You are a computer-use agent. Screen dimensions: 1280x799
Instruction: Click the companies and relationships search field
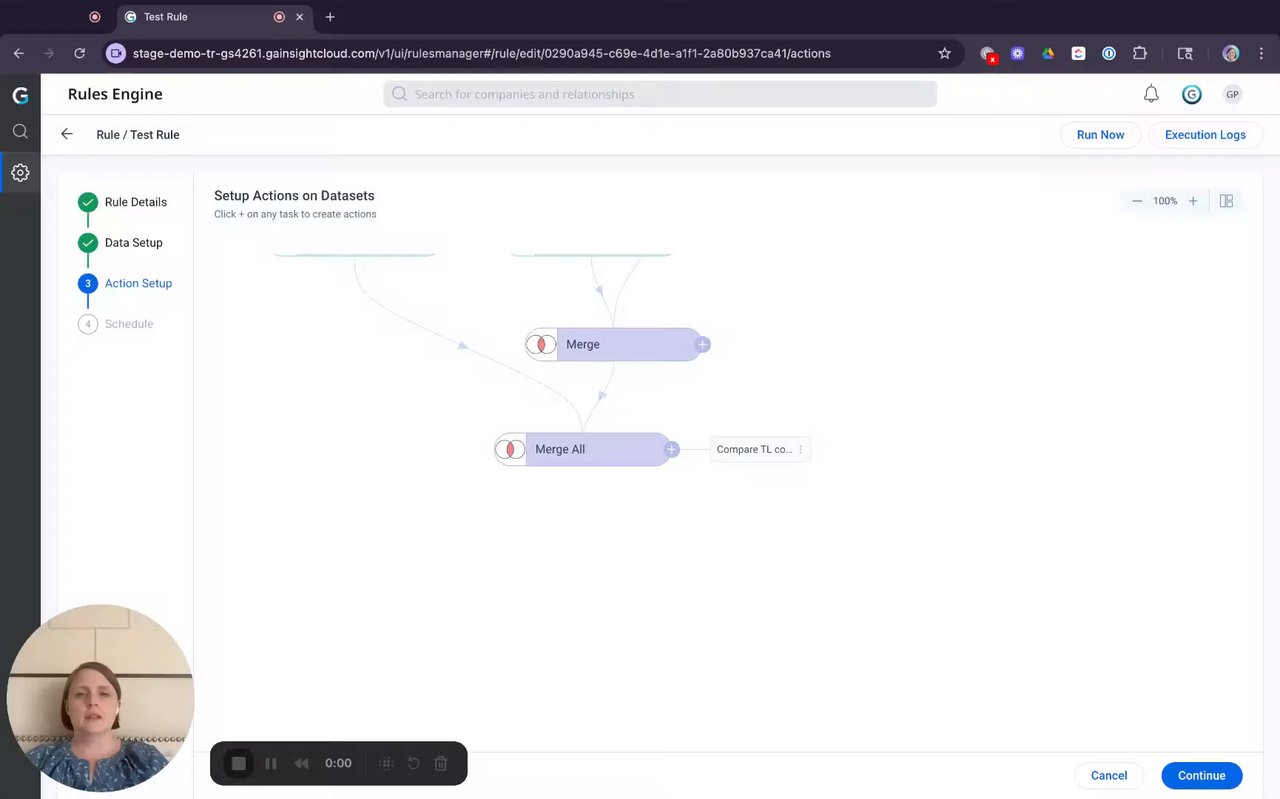point(660,94)
